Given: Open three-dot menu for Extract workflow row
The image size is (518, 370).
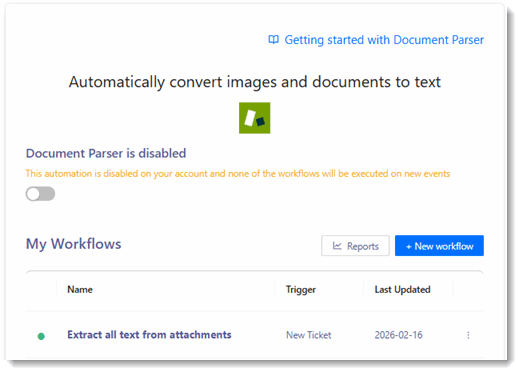Looking at the screenshot, I should 468,335.
